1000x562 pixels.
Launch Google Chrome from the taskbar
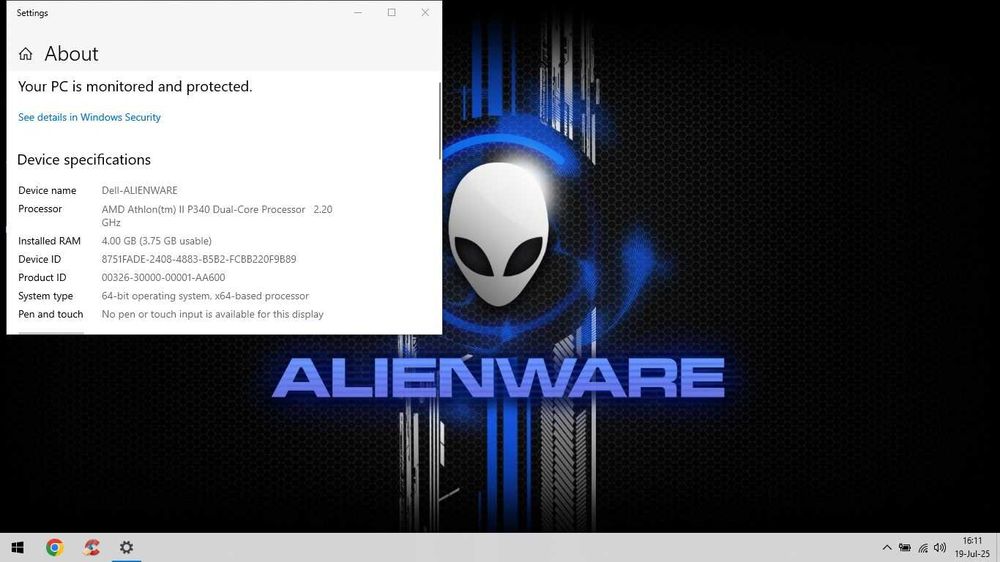(x=54, y=547)
